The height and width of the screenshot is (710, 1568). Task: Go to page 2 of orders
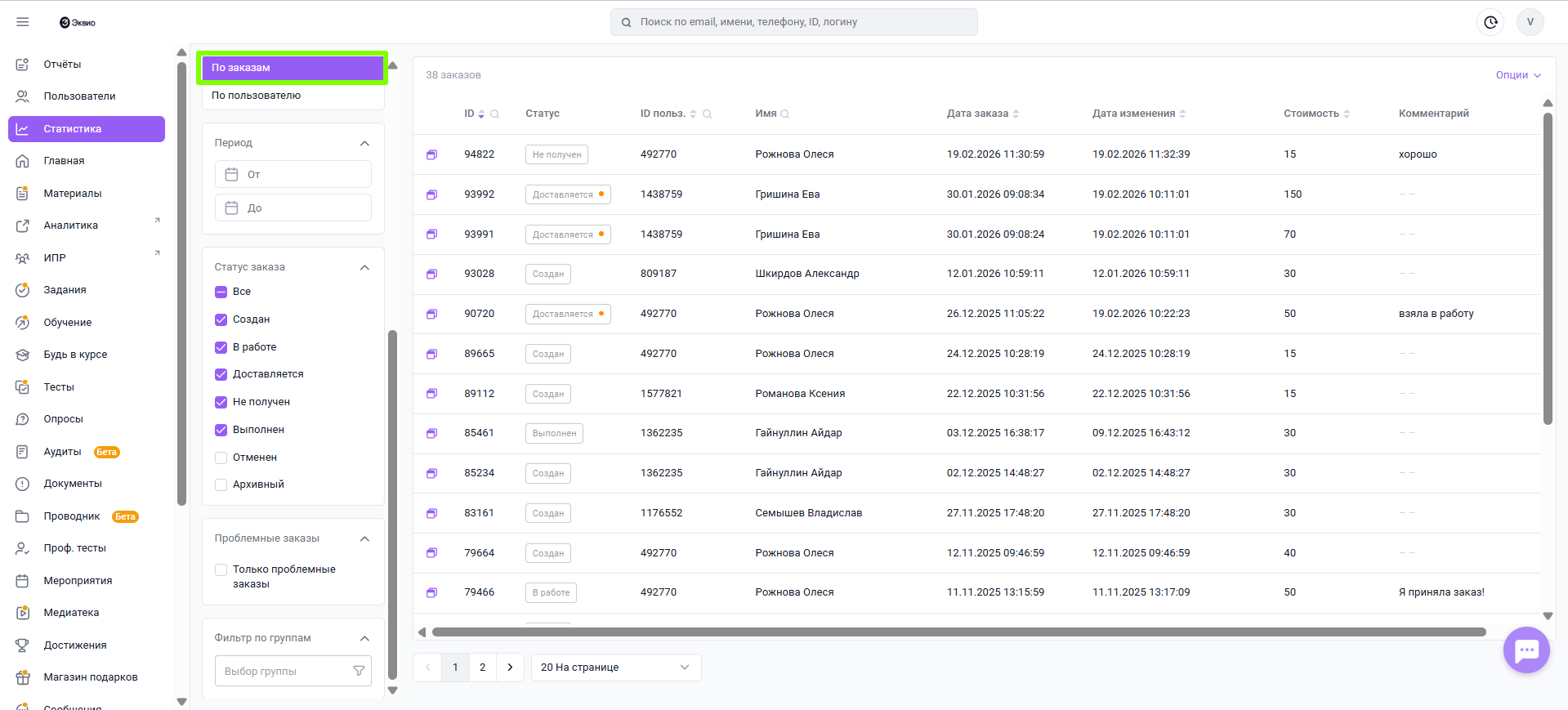pyautogui.click(x=482, y=668)
